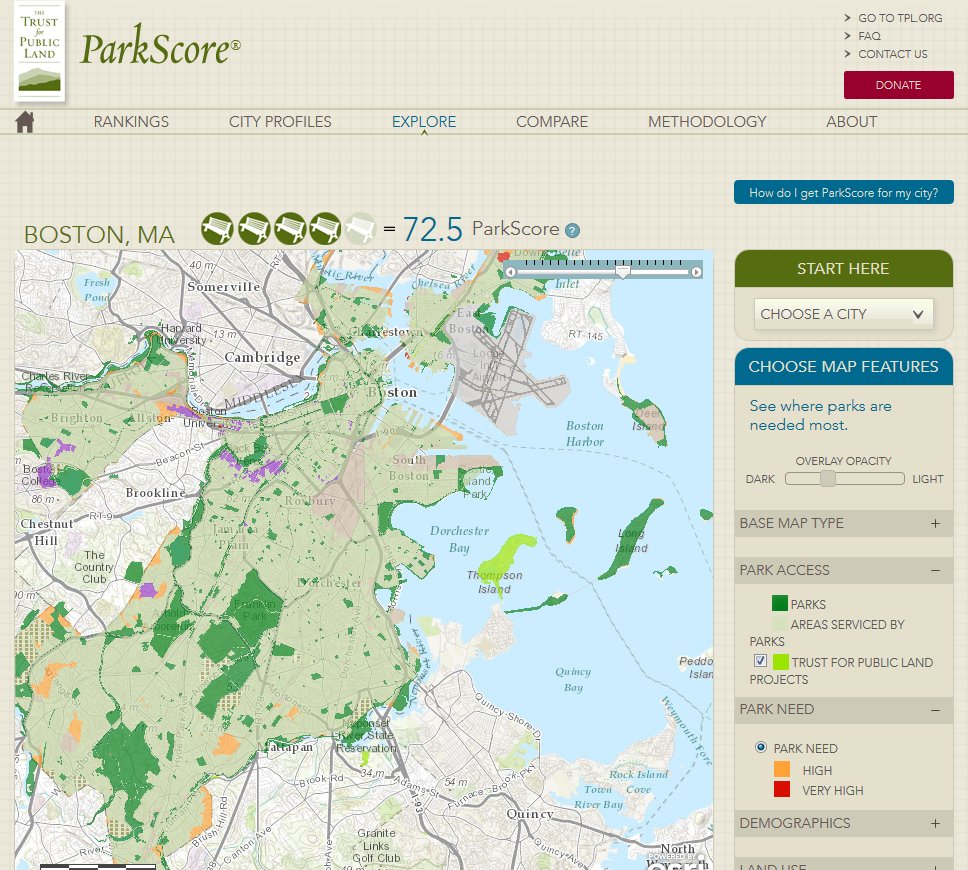View the Methodology page
968x870 pixels.
click(x=707, y=122)
